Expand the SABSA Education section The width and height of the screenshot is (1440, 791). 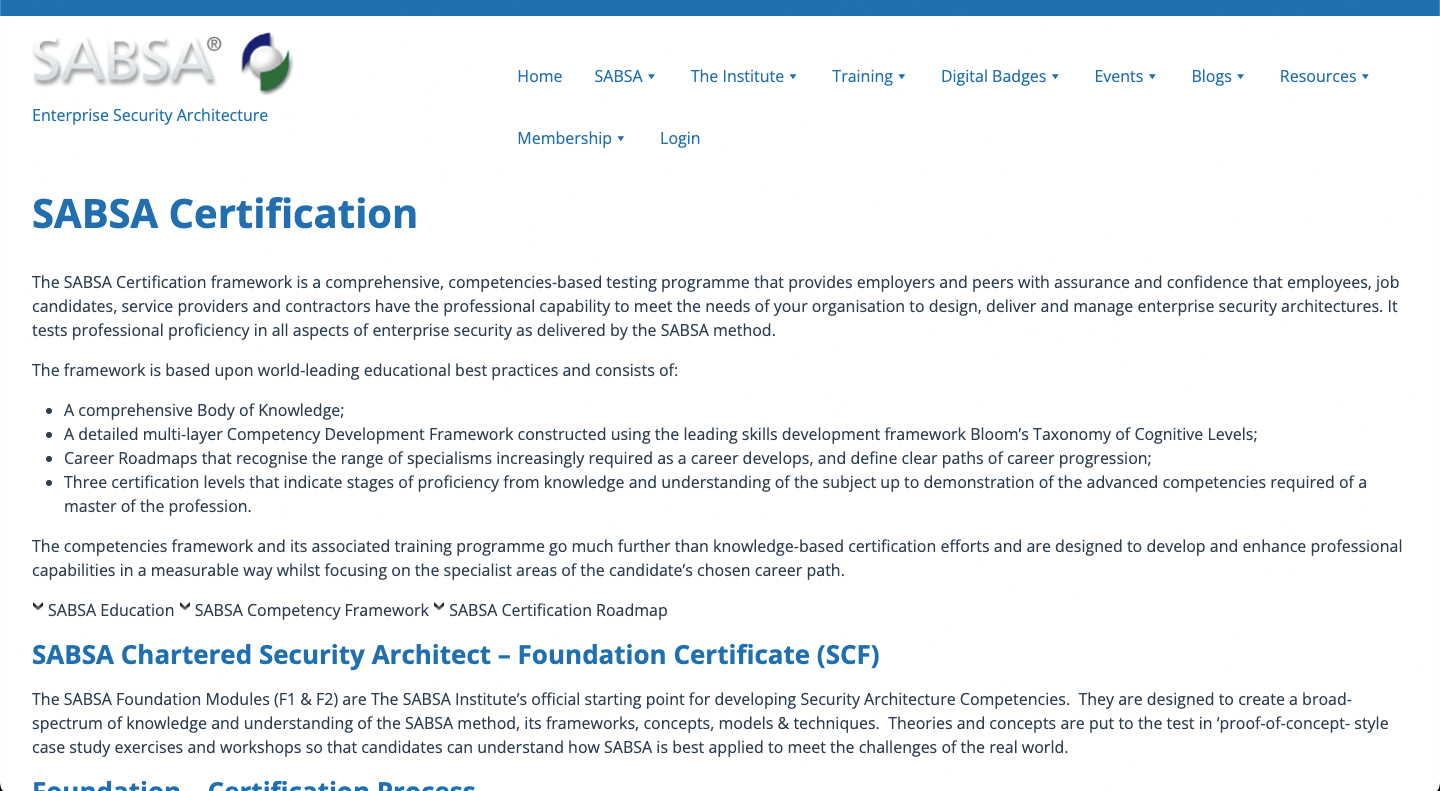[x=103, y=610]
